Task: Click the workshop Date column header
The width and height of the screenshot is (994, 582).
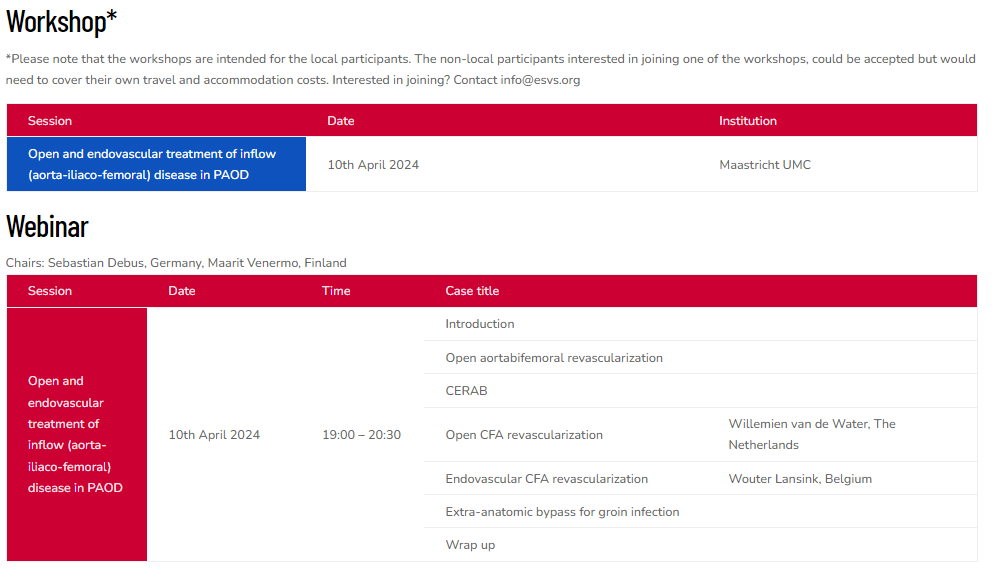Action: [x=341, y=121]
